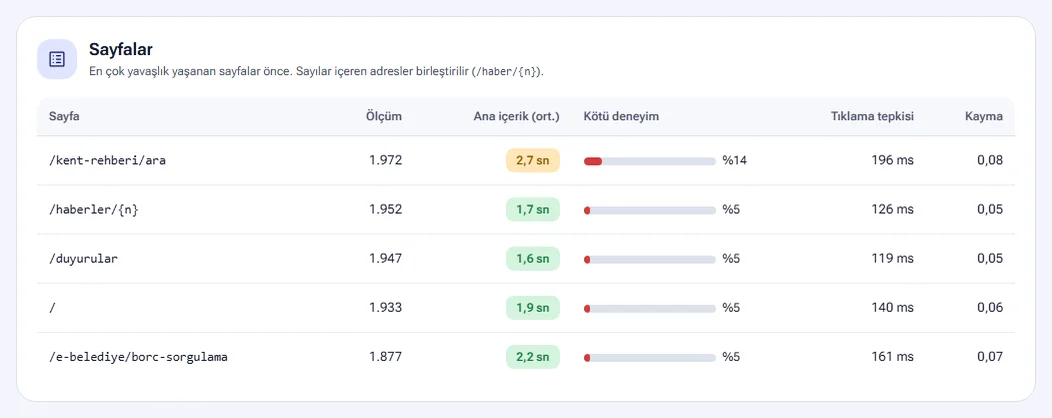Image resolution: width=1052 pixels, height=418 pixels.
Task: Click the measurement count 1.972
Action: [x=386, y=160]
